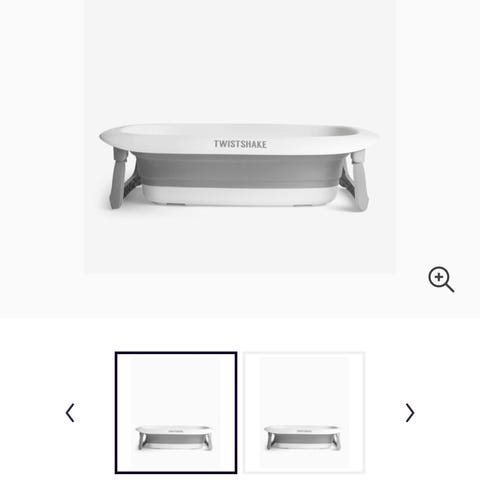The width and height of the screenshot is (480, 480).
Task: Show previous gallery image via left arrow
Action: 70,413
